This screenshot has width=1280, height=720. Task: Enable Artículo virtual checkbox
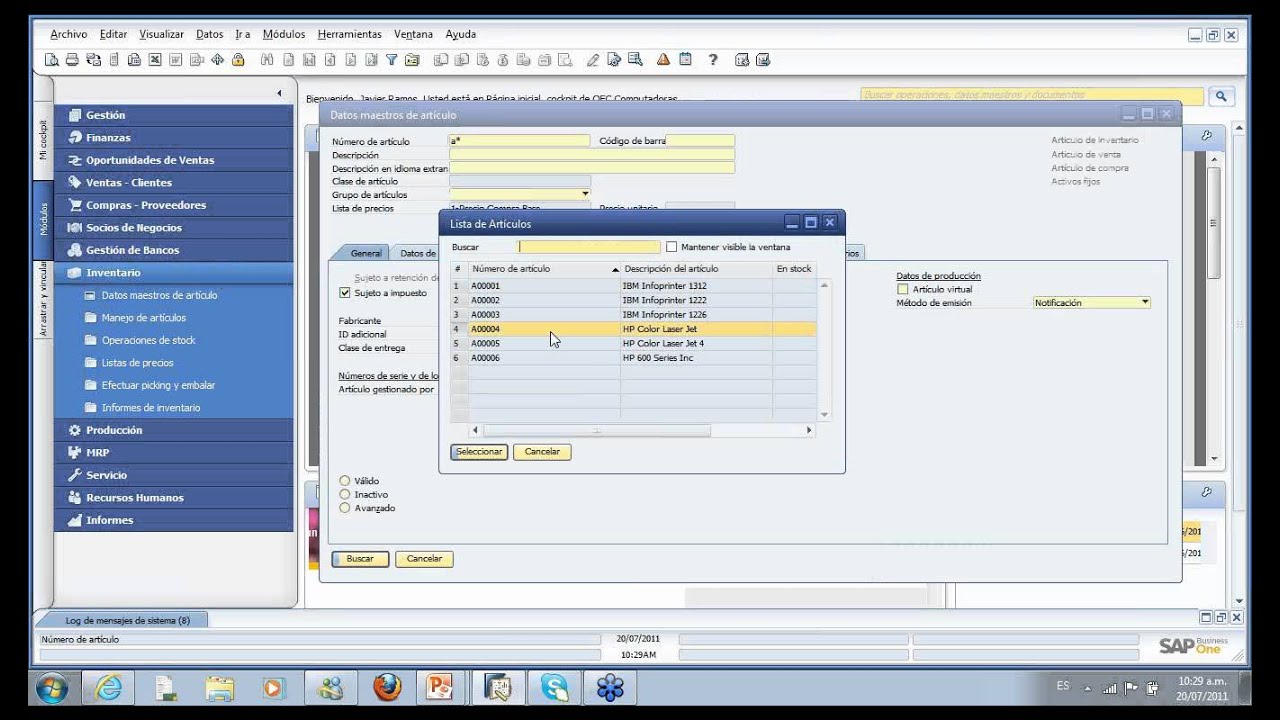click(x=903, y=289)
